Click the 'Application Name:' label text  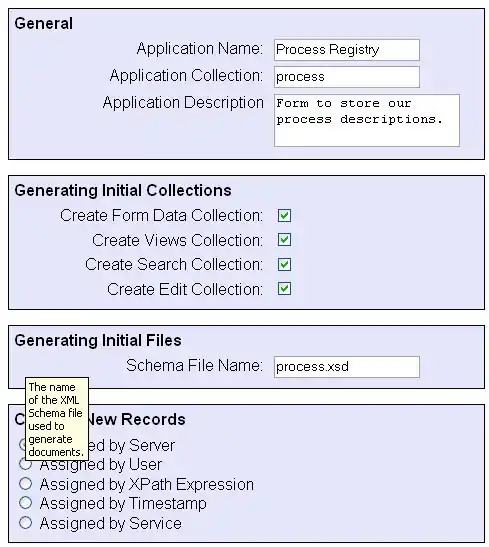coord(200,48)
